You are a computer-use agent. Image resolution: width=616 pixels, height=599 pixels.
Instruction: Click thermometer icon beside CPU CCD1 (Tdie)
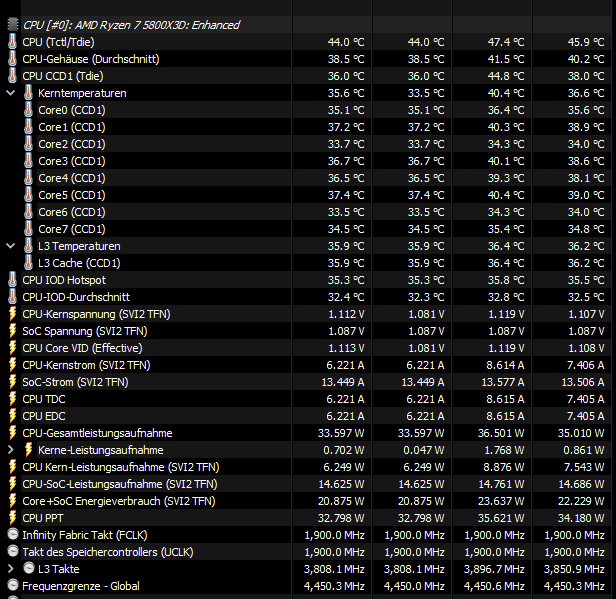coord(13,76)
